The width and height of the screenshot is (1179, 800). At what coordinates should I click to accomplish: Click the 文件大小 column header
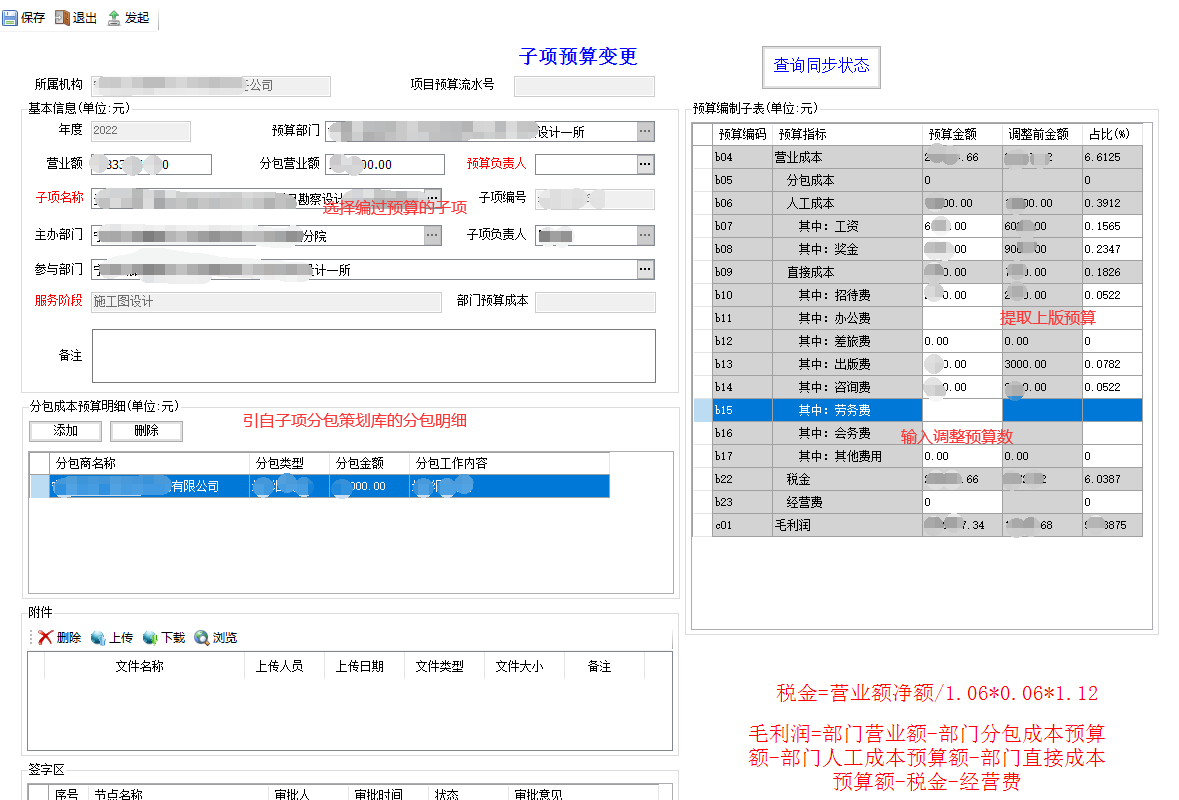(x=524, y=666)
